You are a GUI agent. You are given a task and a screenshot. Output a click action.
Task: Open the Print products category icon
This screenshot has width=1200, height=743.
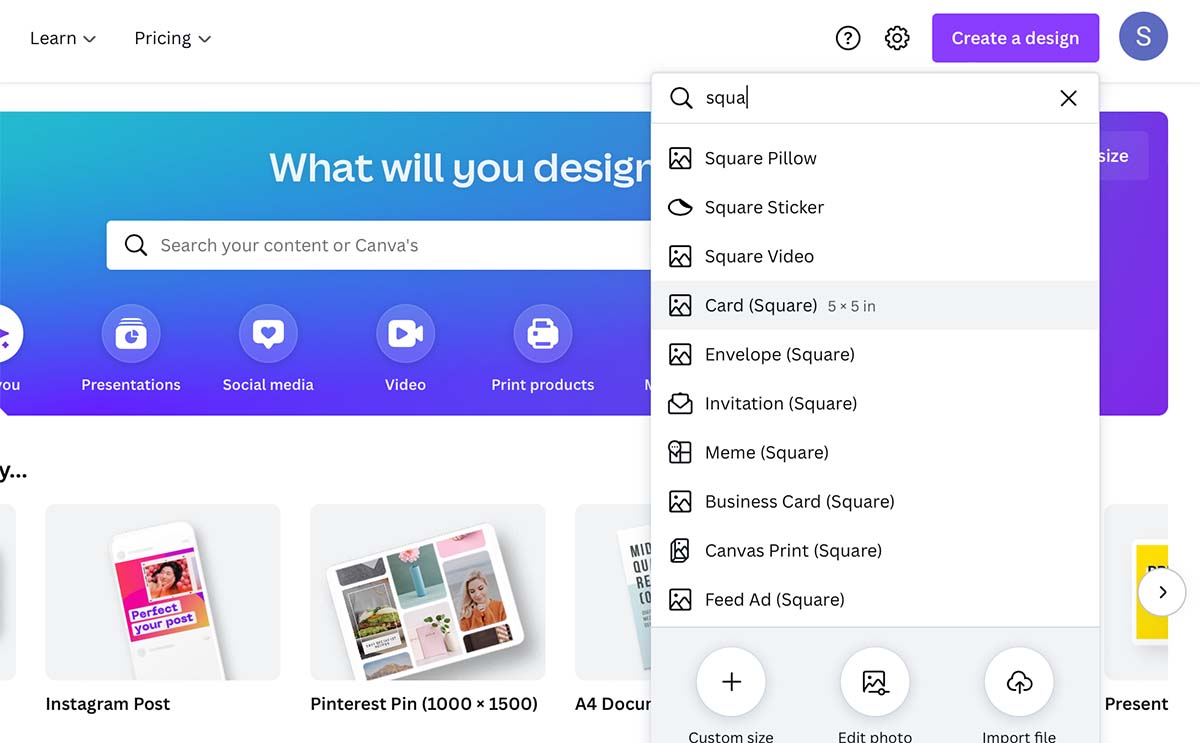point(542,334)
